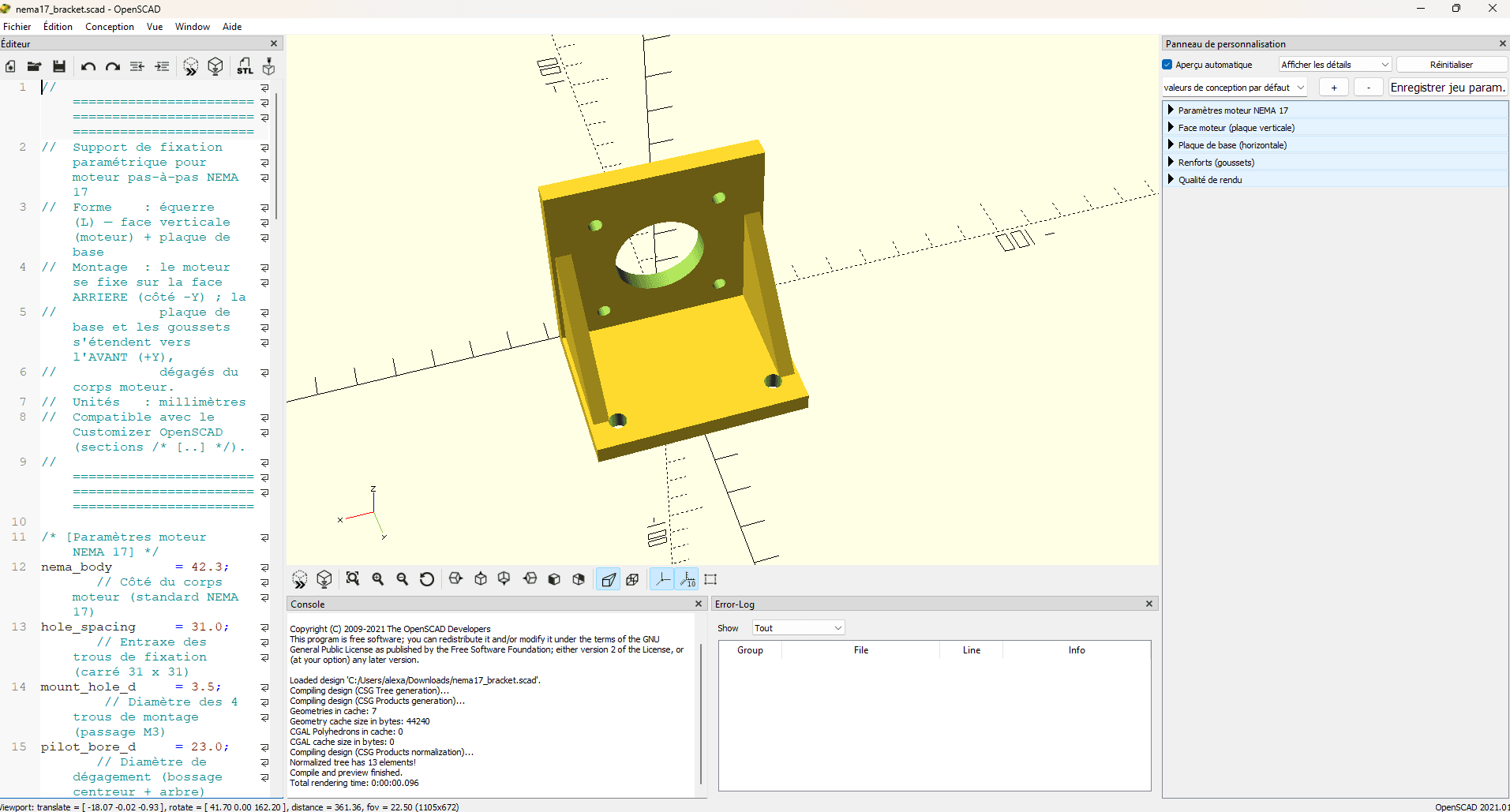This screenshot has height=812, width=1510.
Task: Click the File column header in Error-Log
Action: (x=861, y=650)
